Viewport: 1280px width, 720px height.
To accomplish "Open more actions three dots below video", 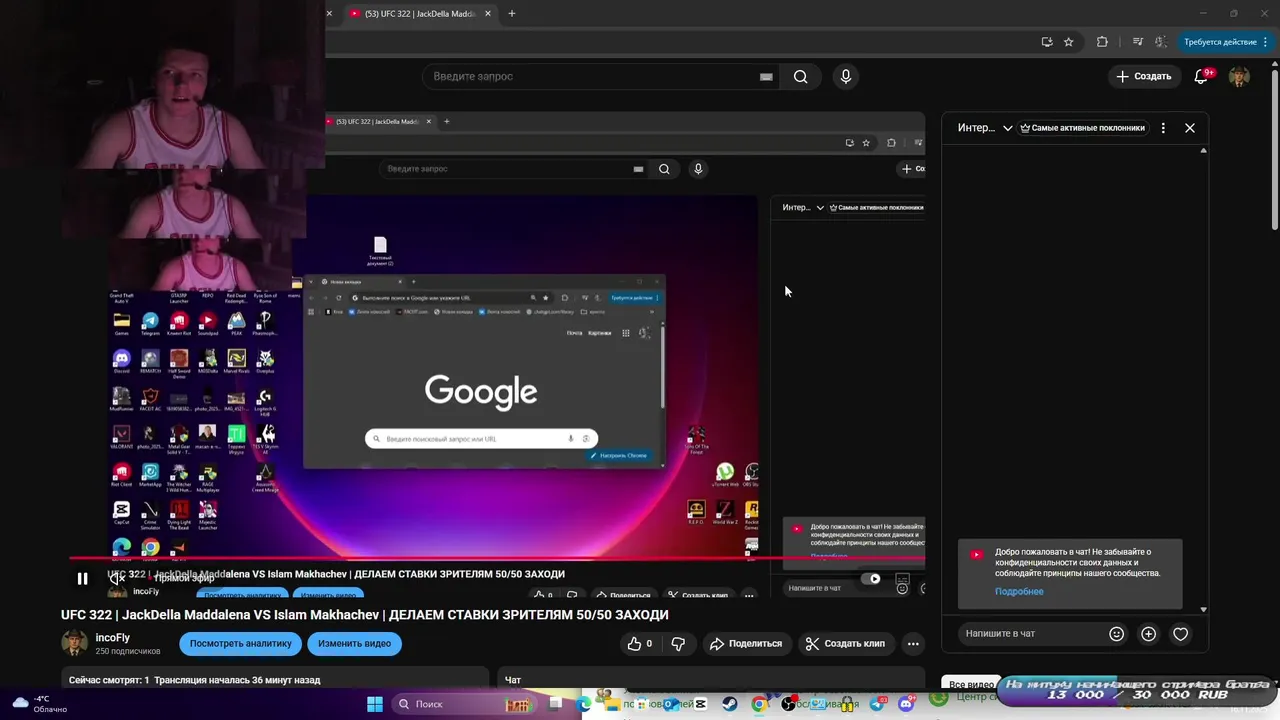I will [913, 643].
